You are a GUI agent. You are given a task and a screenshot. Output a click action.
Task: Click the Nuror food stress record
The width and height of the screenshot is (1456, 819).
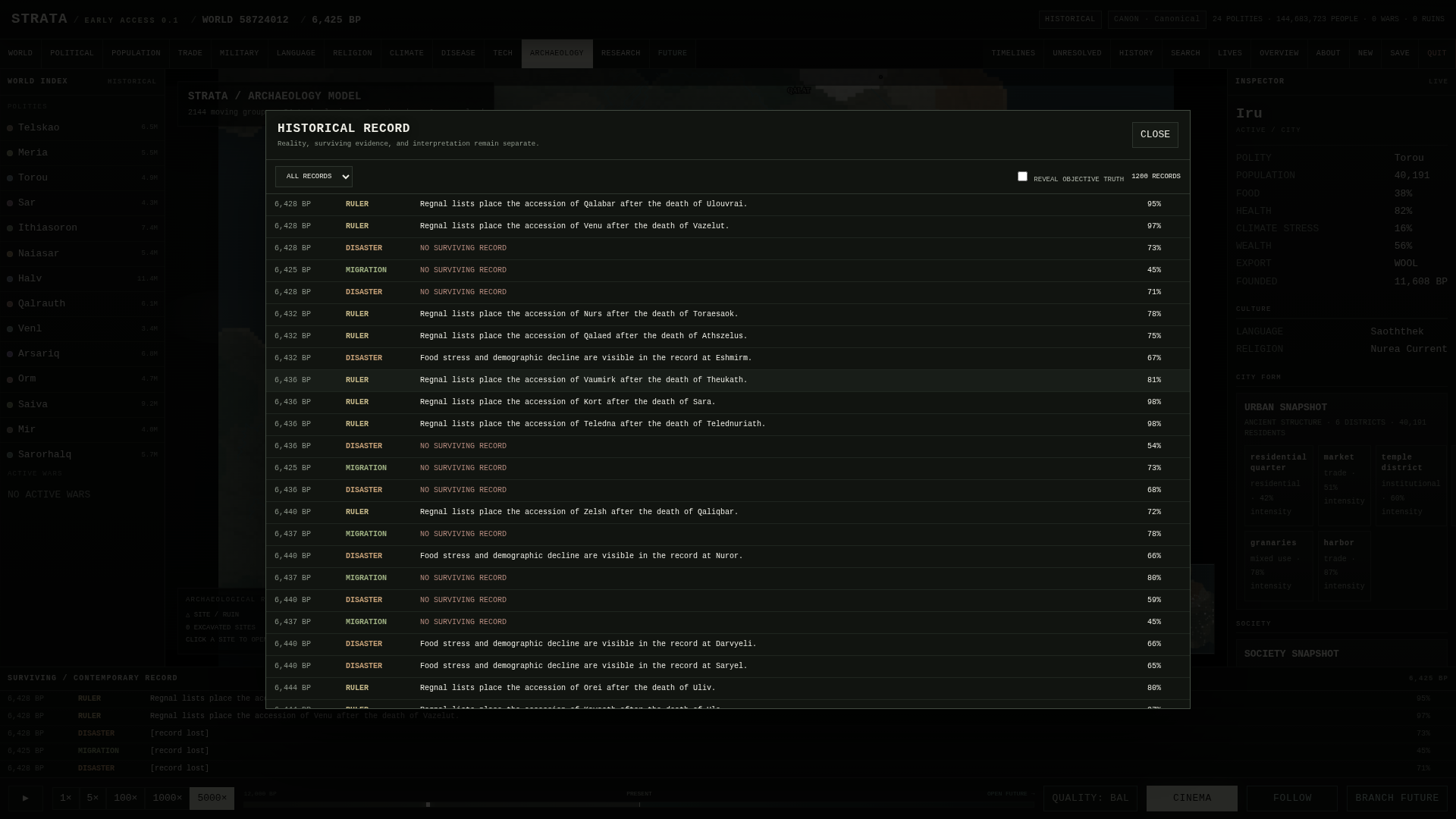click(x=727, y=556)
